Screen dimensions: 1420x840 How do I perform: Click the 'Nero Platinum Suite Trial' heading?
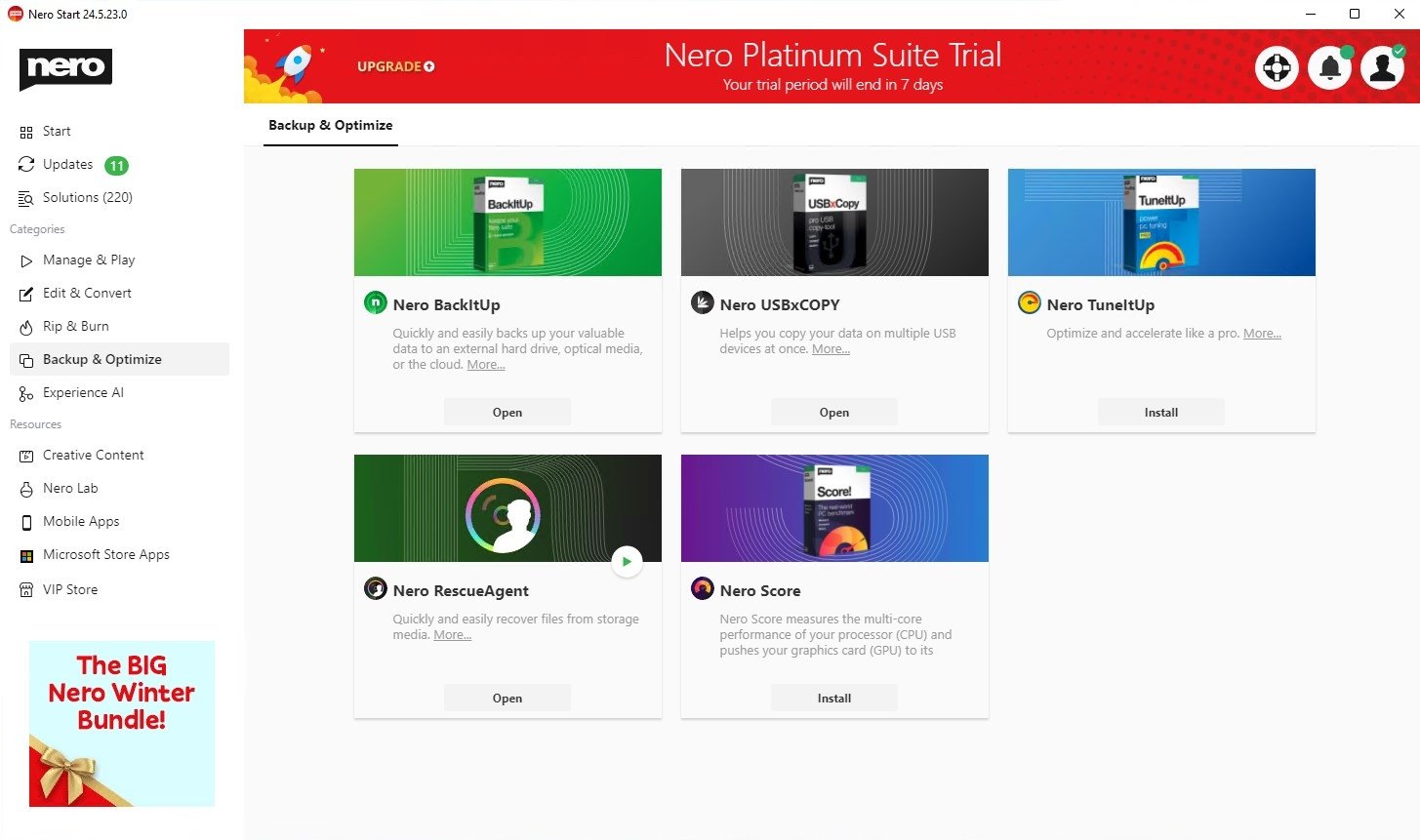coord(833,55)
